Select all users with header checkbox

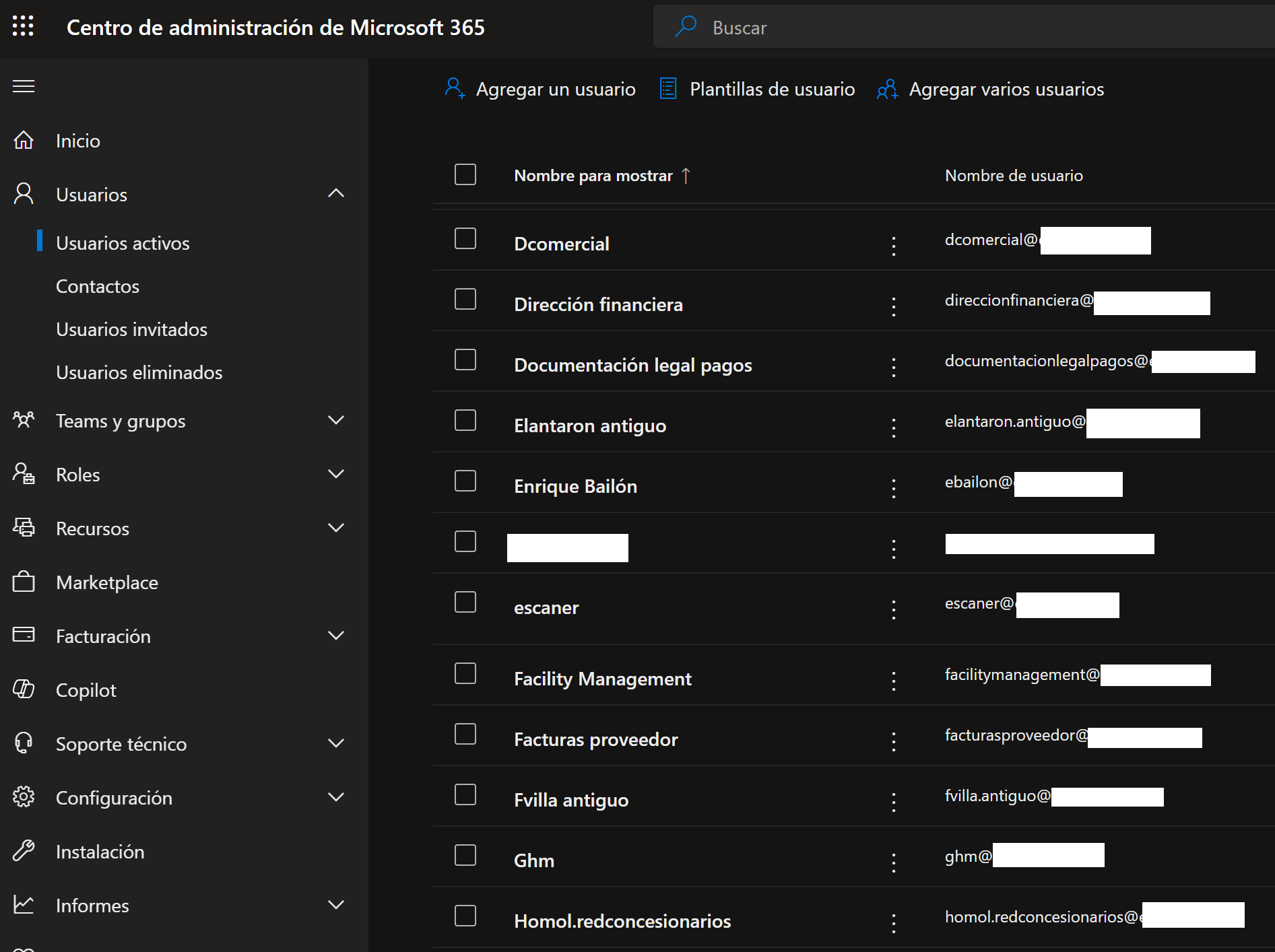click(465, 174)
